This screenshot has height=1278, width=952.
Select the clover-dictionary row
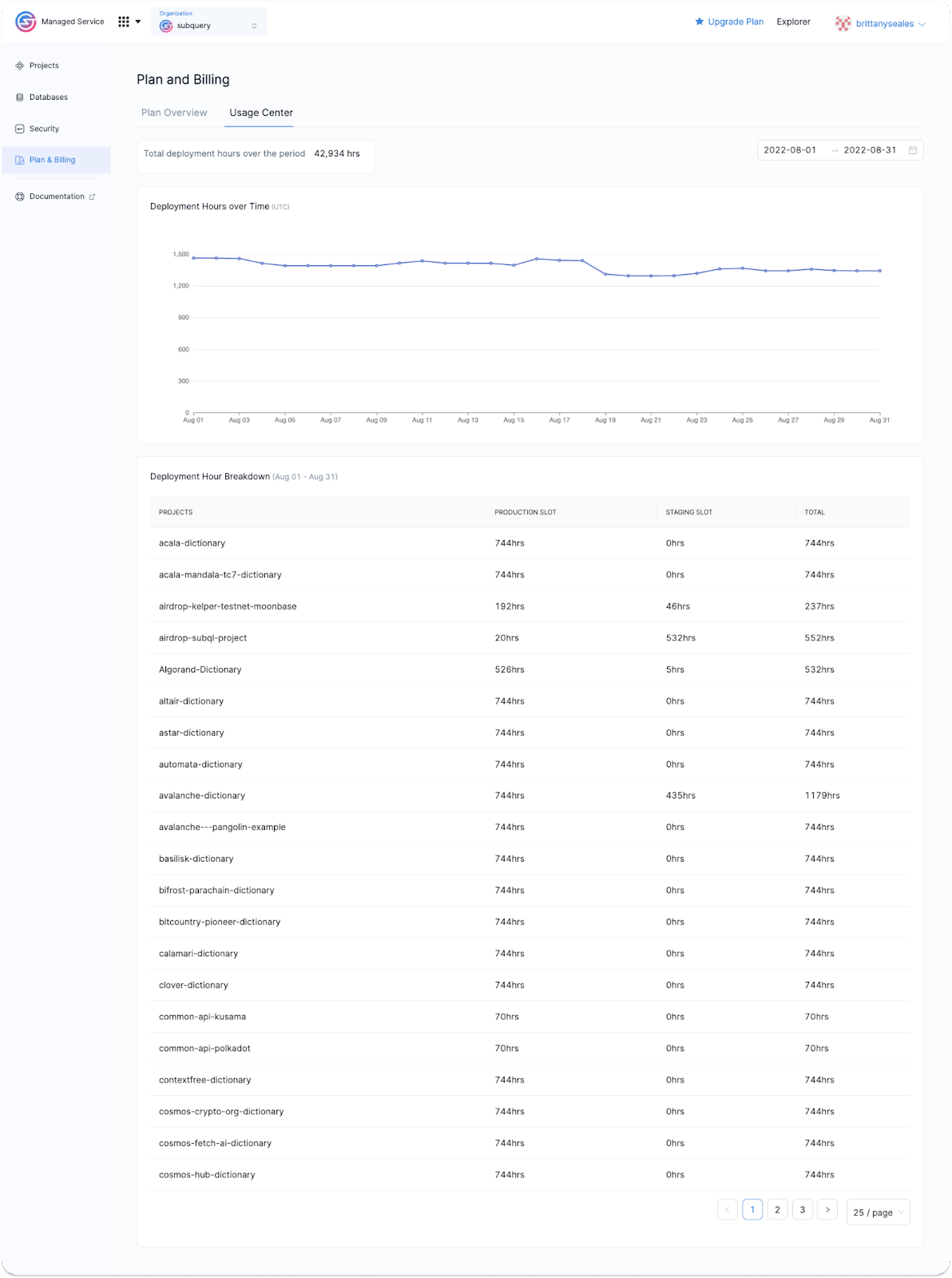(530, 985)
